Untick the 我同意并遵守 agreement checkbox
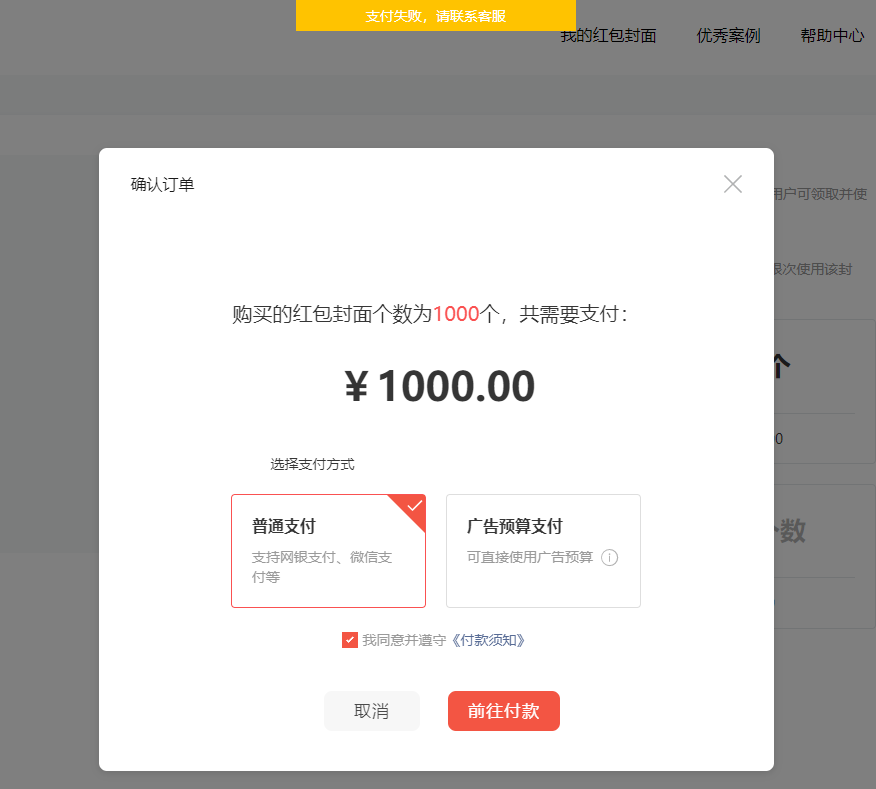The width and height of the screenshot is (876, 789). tap(350, 640)
